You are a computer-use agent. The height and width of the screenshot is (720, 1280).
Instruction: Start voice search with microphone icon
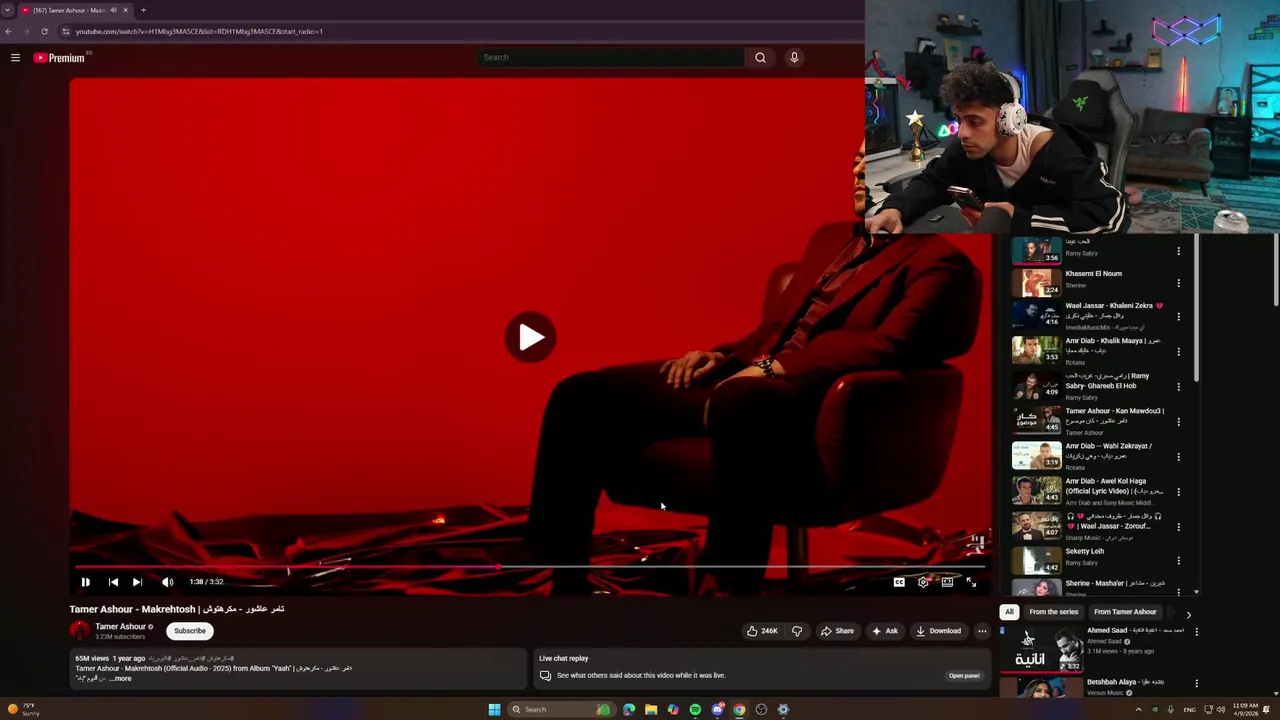tap(794, 57)
